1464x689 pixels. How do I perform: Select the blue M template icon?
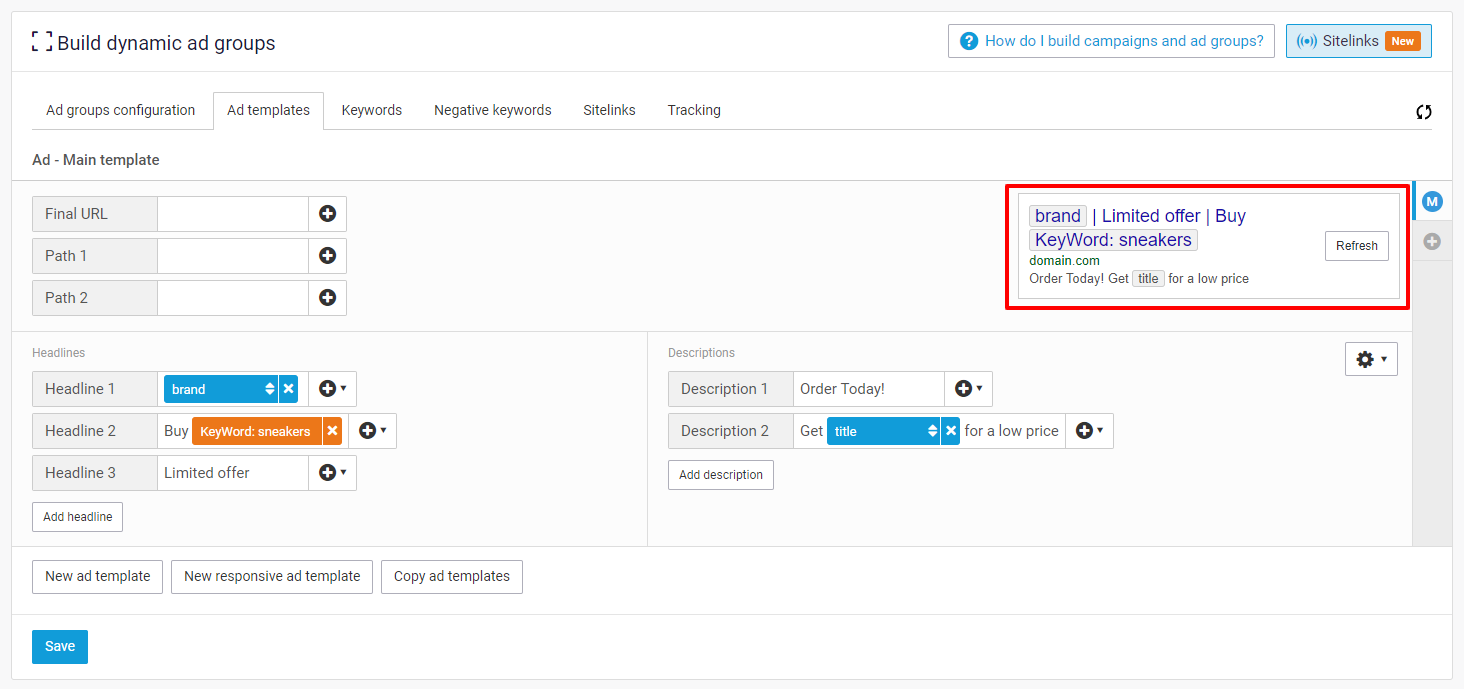click(x=1432, y=202)
